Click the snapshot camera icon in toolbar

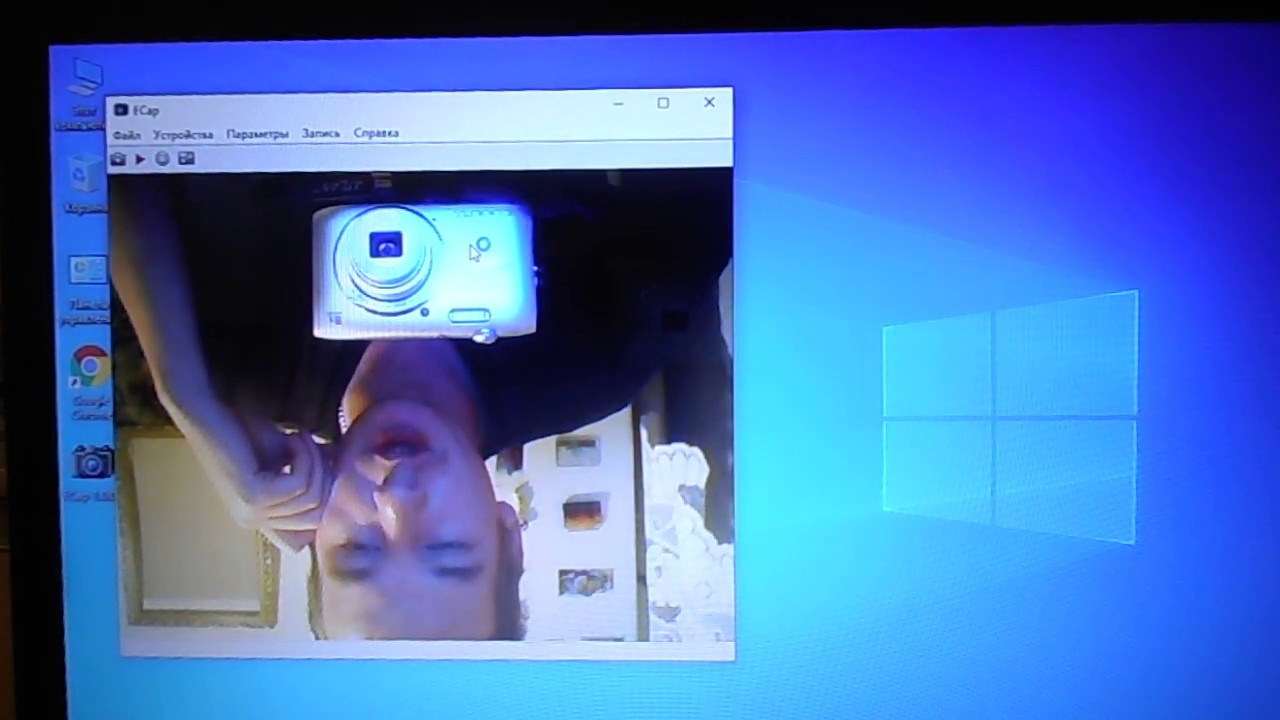pos(118,159)
